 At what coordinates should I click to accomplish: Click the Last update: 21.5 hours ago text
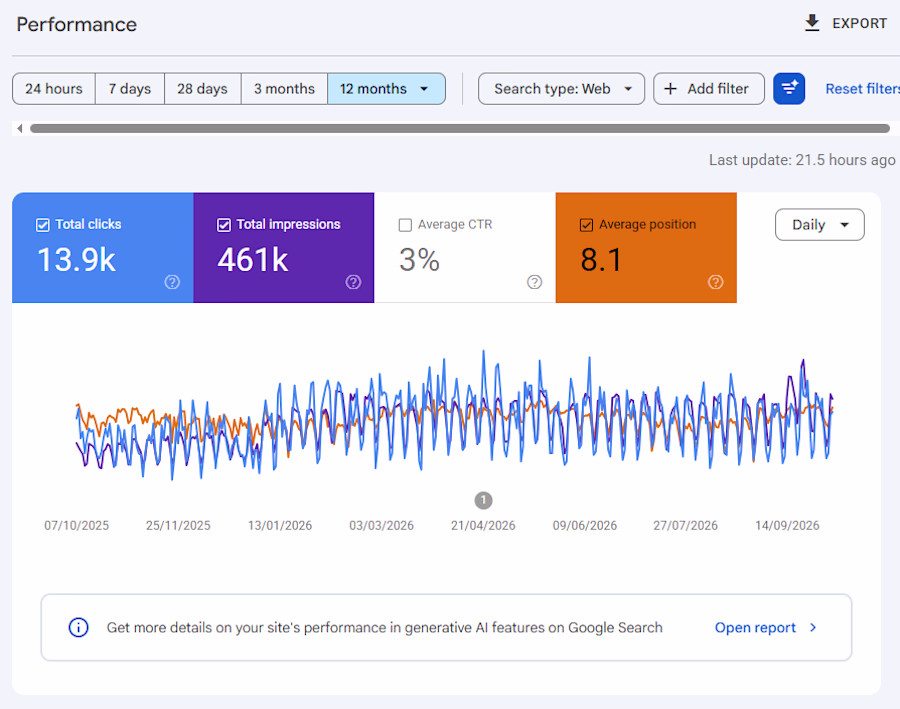[802, 160]
